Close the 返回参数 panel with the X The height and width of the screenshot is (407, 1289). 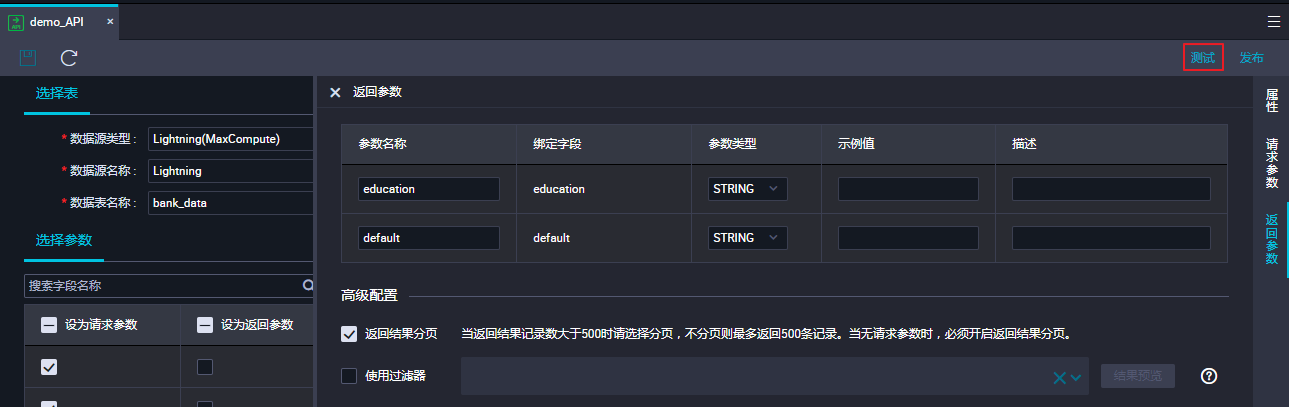click(335, 92)
